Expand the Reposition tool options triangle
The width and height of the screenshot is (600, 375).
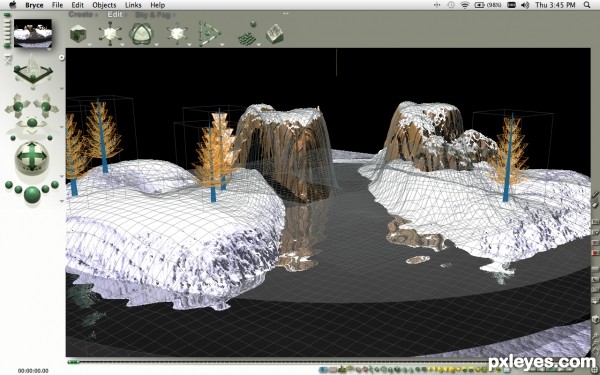point(189,44)
